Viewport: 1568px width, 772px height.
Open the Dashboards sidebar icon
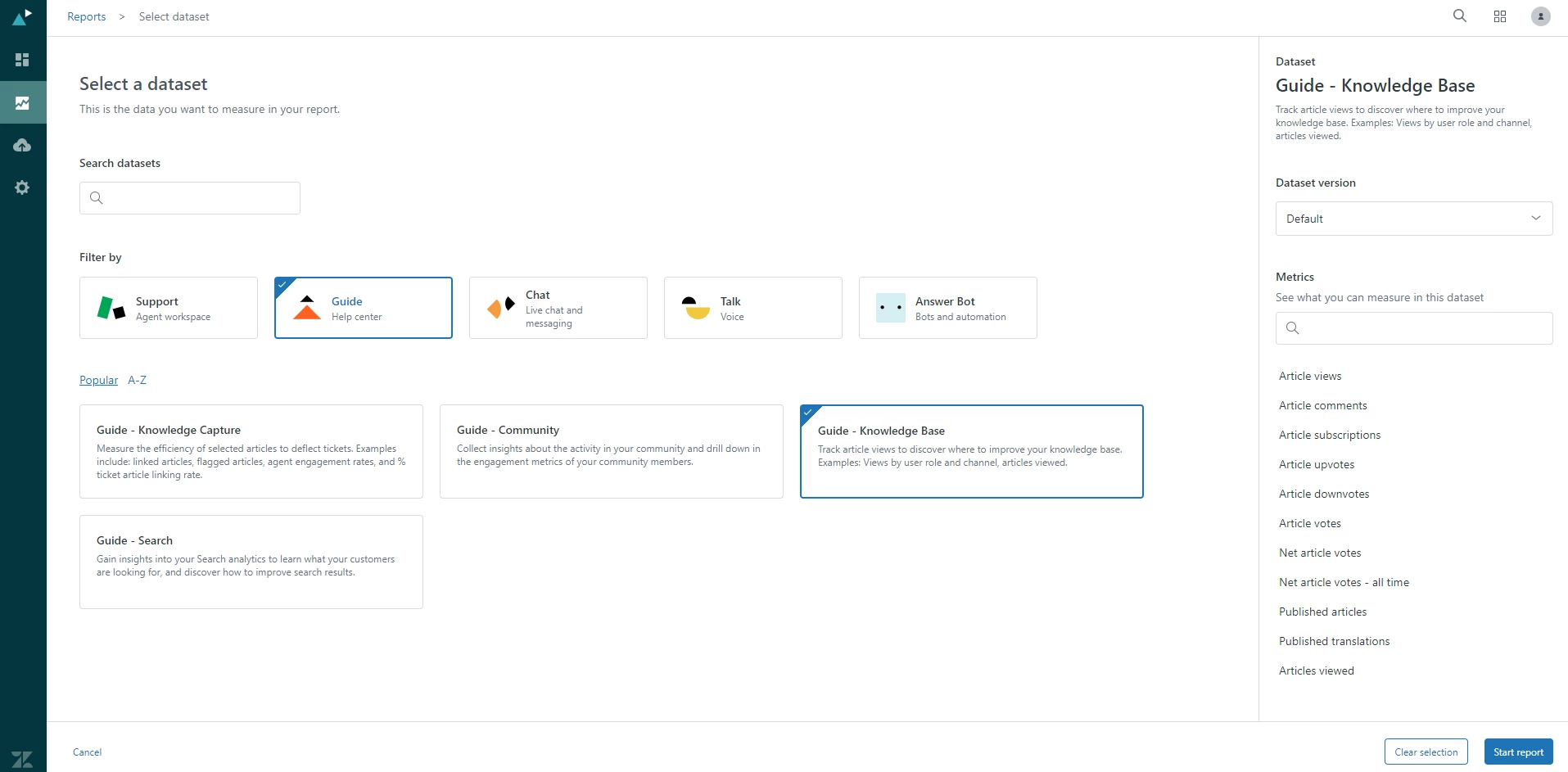click(22, 60)
